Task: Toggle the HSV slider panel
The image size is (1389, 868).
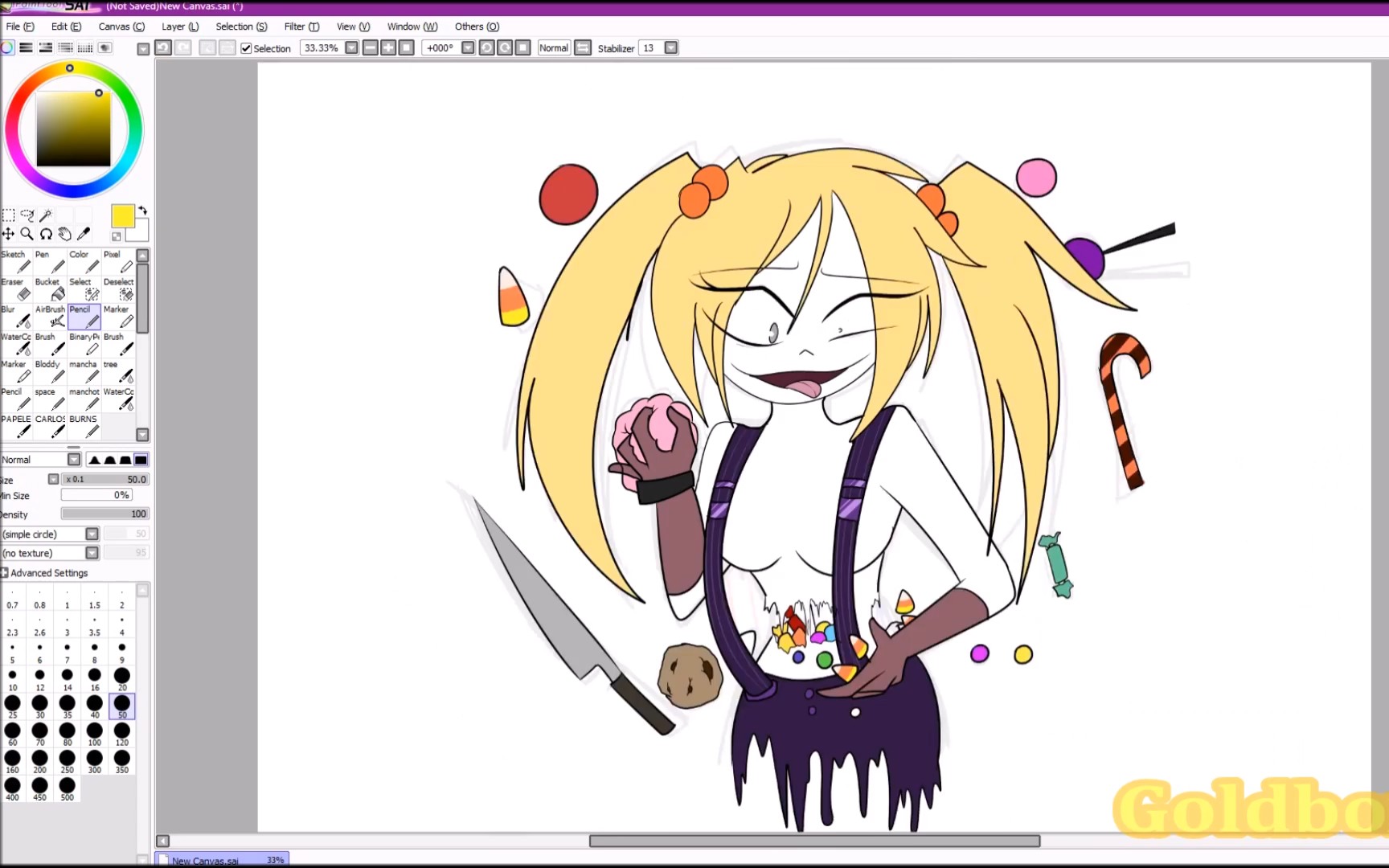Action: coord(46,47)
